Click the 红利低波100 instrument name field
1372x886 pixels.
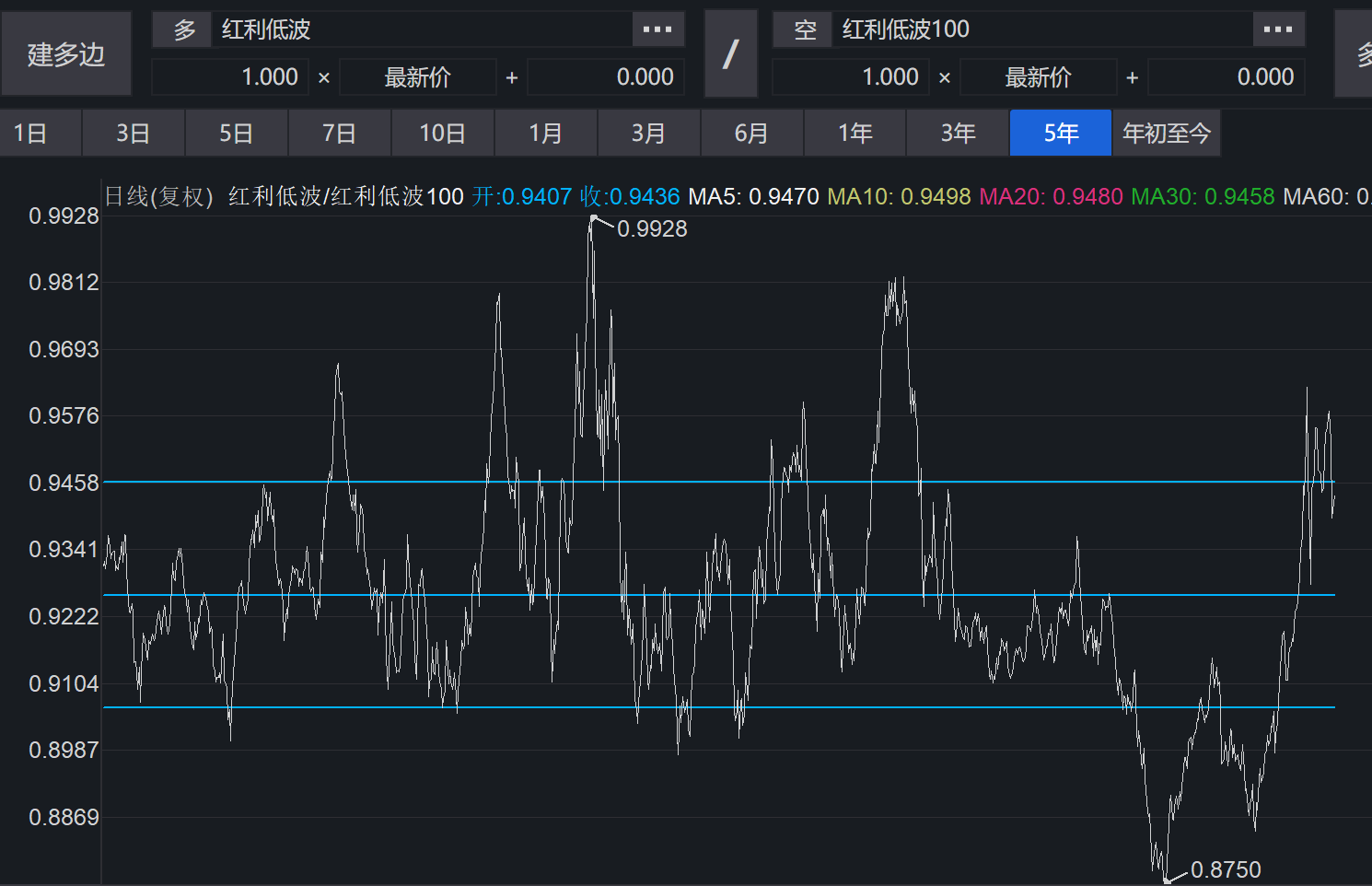coord(1041,29)
